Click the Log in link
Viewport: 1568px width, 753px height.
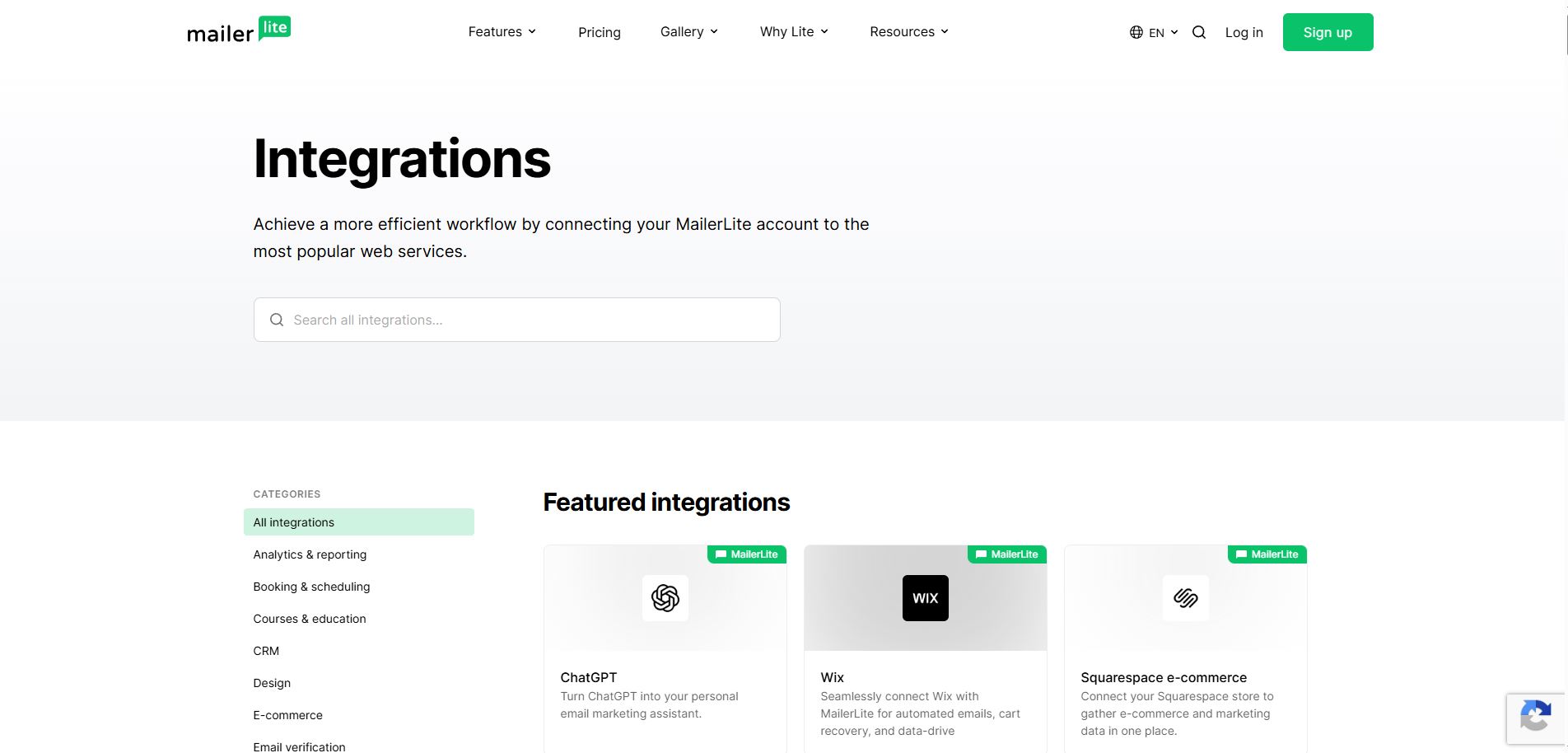[x=1244, y=32]
